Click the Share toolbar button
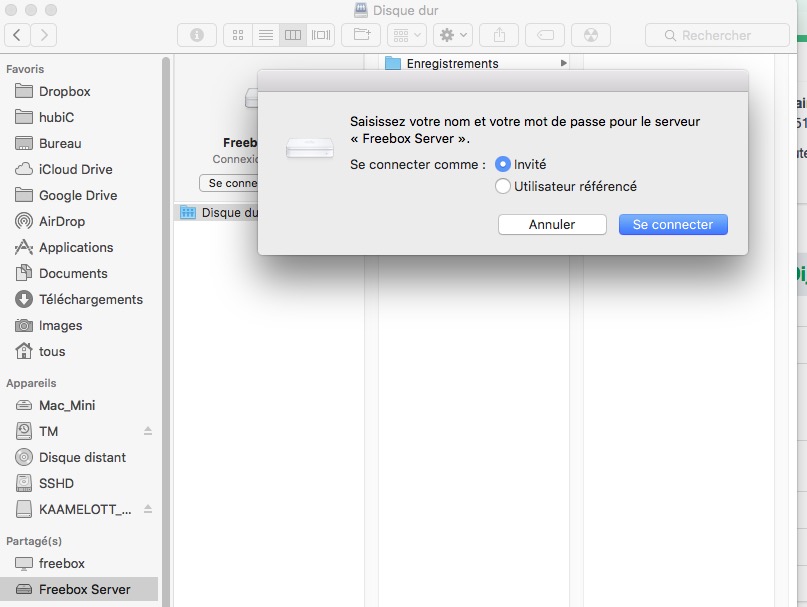The image size is (807, 607). pos(499,35)
